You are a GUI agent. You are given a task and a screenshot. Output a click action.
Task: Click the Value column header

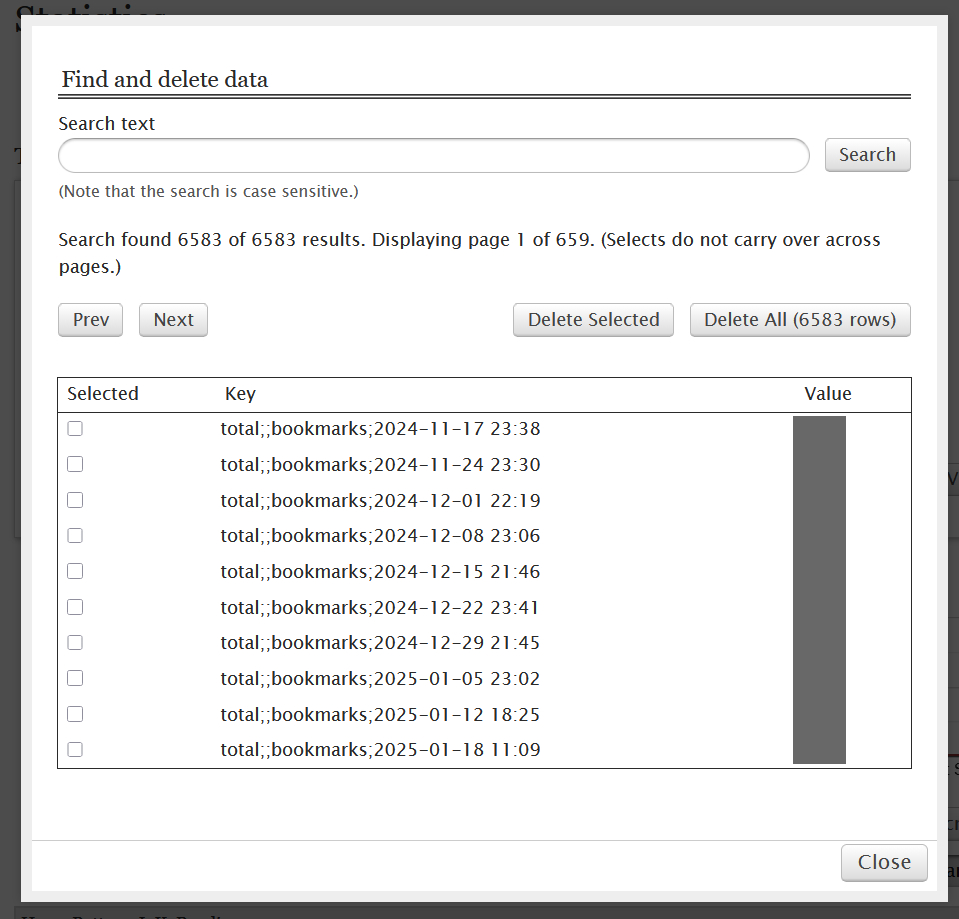coord(828,394)
